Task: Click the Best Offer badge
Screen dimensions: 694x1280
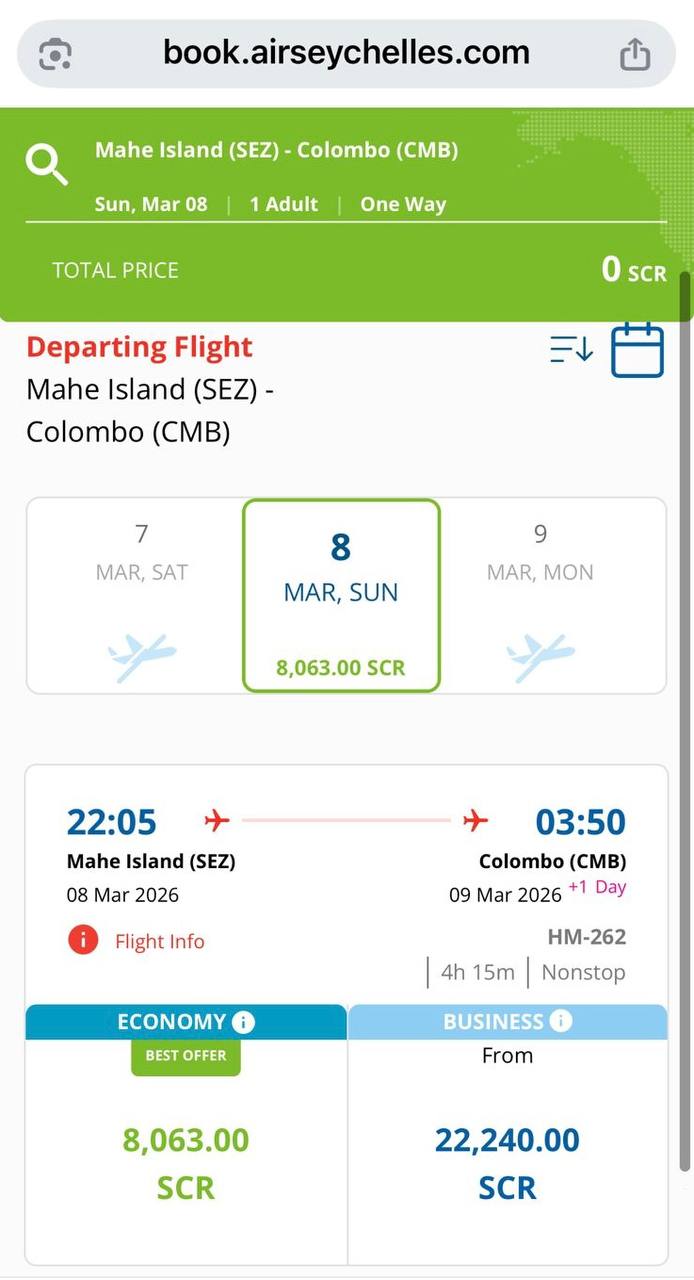Action: point(186,1056)
